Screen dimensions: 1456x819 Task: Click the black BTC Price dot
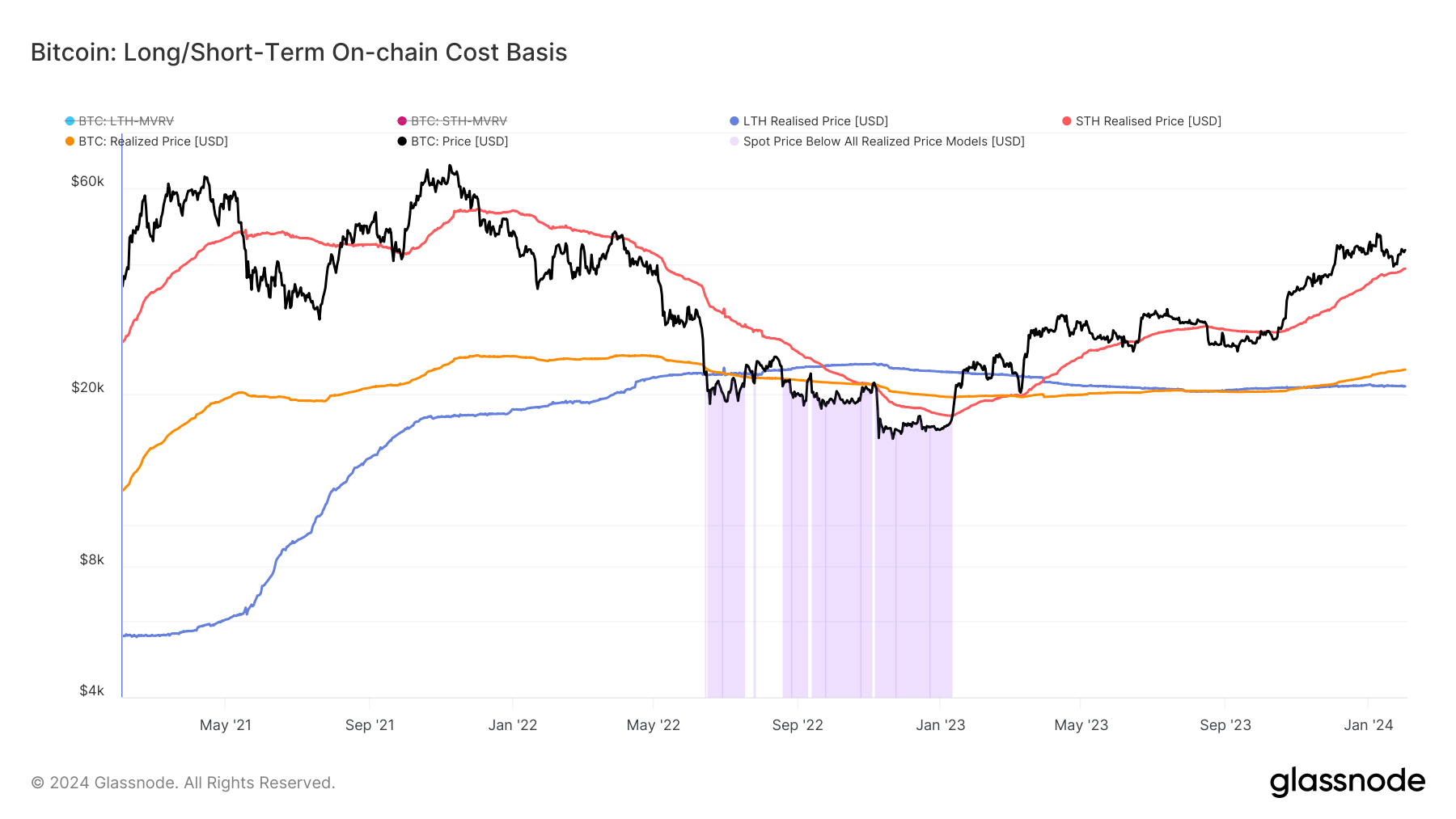click(x=402, y=141)
